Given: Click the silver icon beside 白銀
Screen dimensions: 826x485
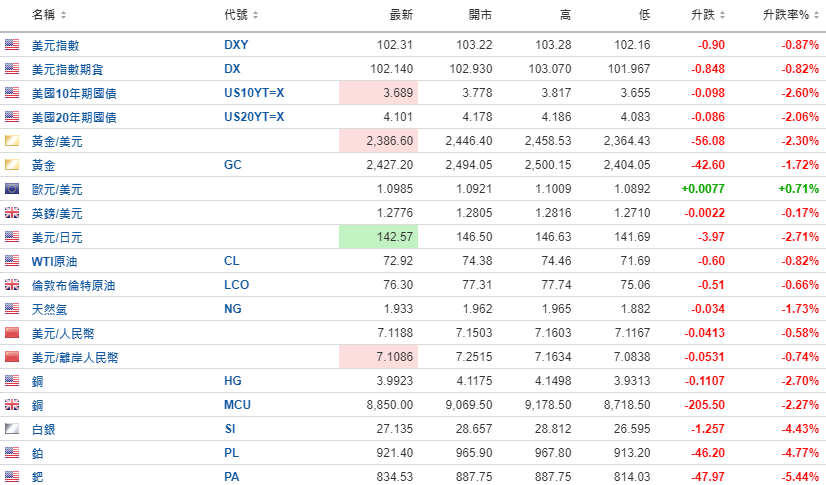Looking at the screenshot, I should 12,429.
